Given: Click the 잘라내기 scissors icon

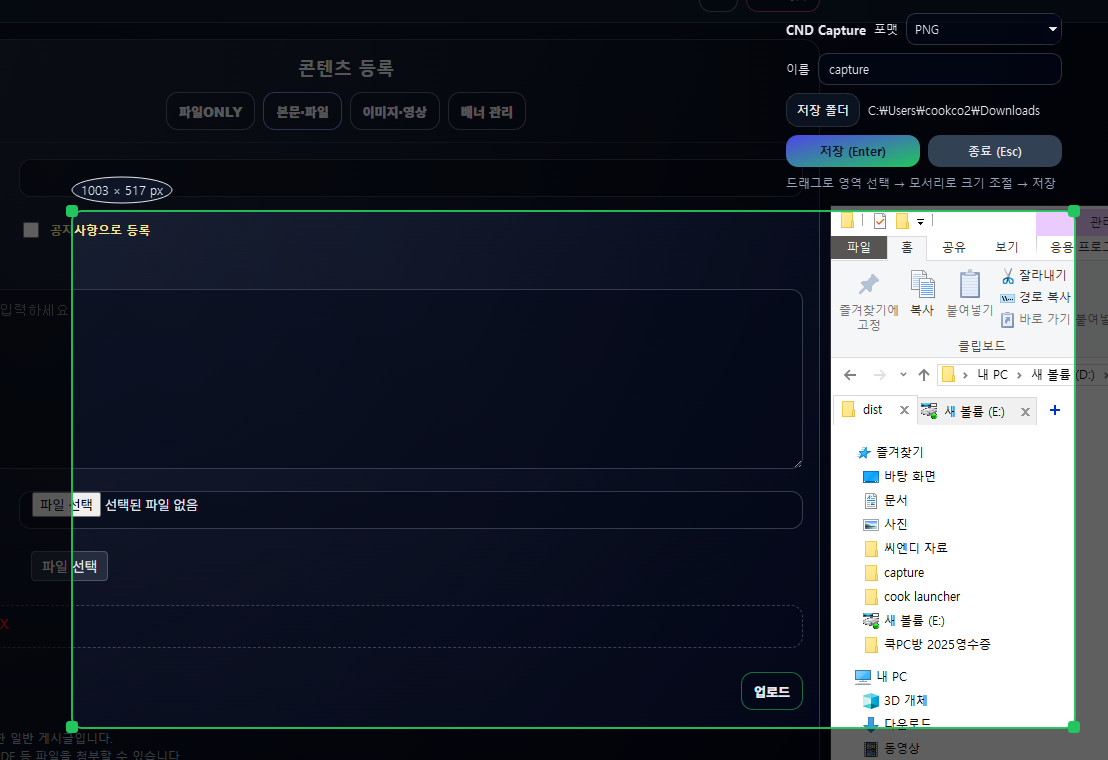Looking at the screenshot, I should [x=1008, y=276].
